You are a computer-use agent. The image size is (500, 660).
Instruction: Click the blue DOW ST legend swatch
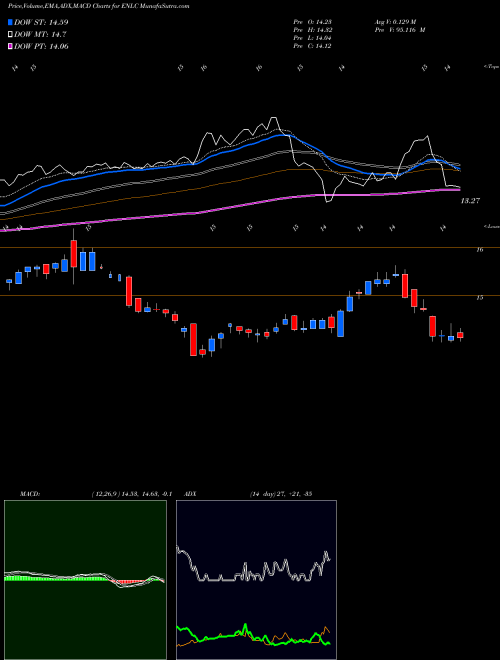pyautogui.click(x=11, y=22)
